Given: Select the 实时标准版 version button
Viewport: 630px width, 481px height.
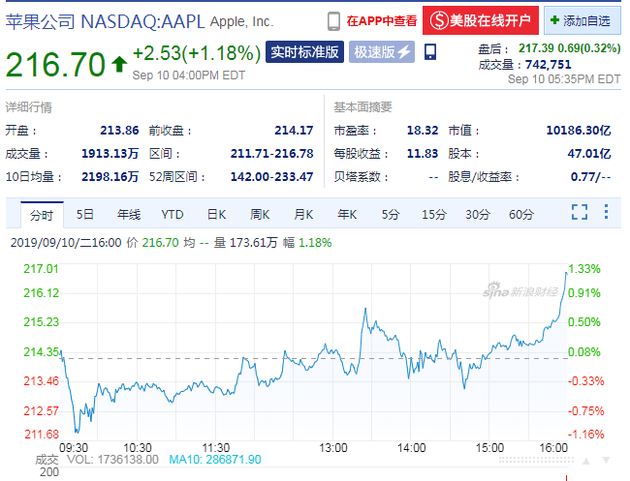Looking at the screenshot, I should point(305,52).
